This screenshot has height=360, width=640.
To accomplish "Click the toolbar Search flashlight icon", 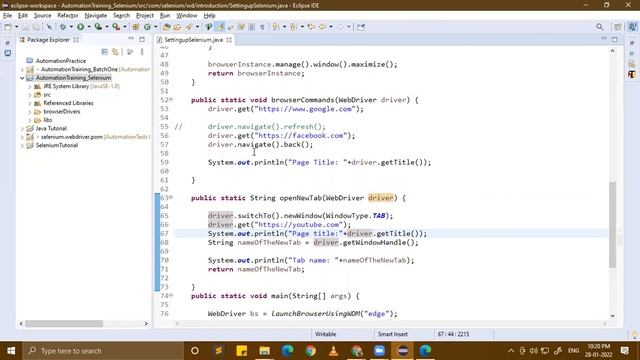I will (189, 27).
